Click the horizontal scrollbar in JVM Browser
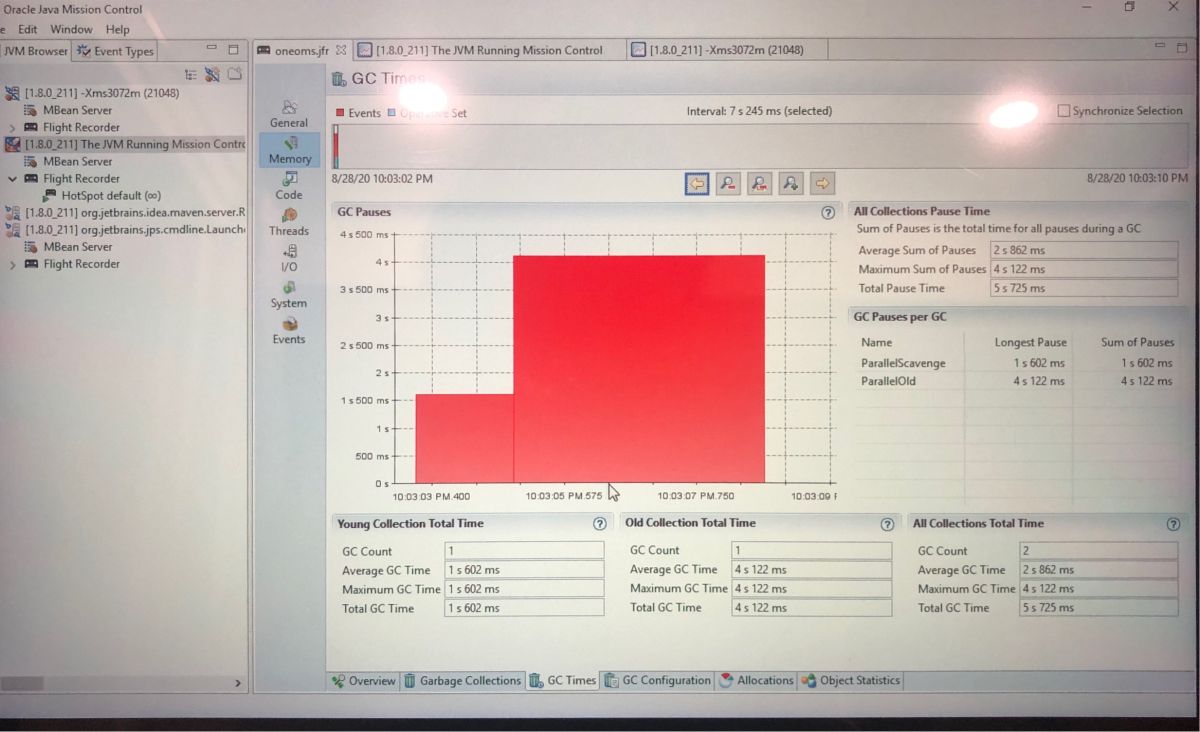 pos(22,684)
